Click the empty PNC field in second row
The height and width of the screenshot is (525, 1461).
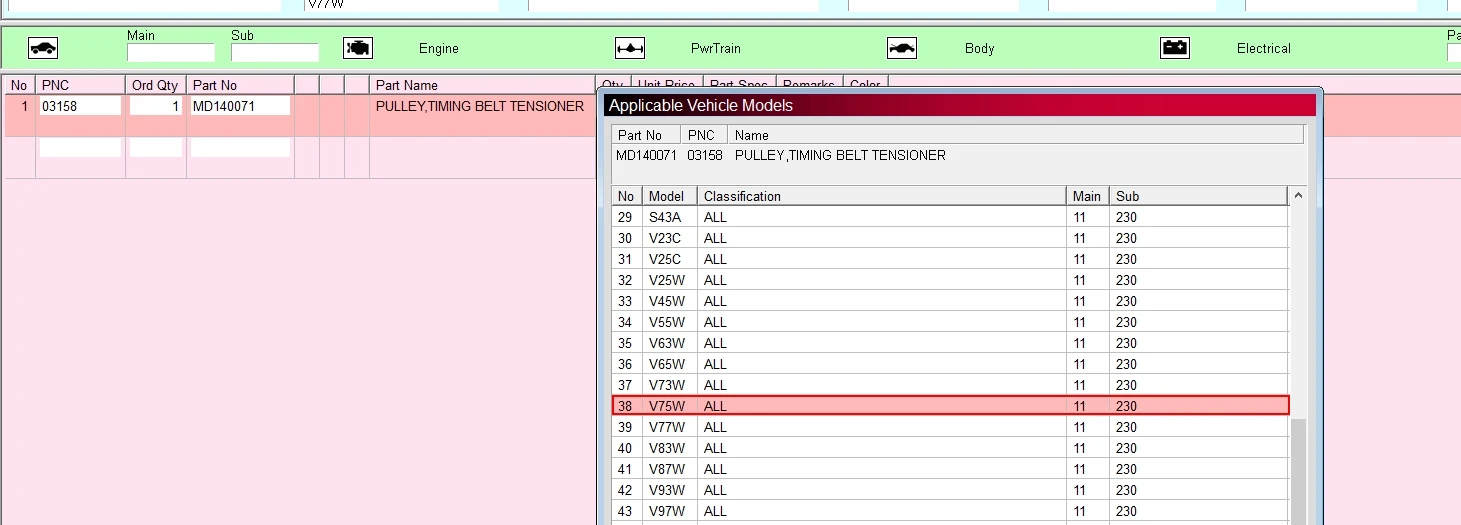coord(80,148)
